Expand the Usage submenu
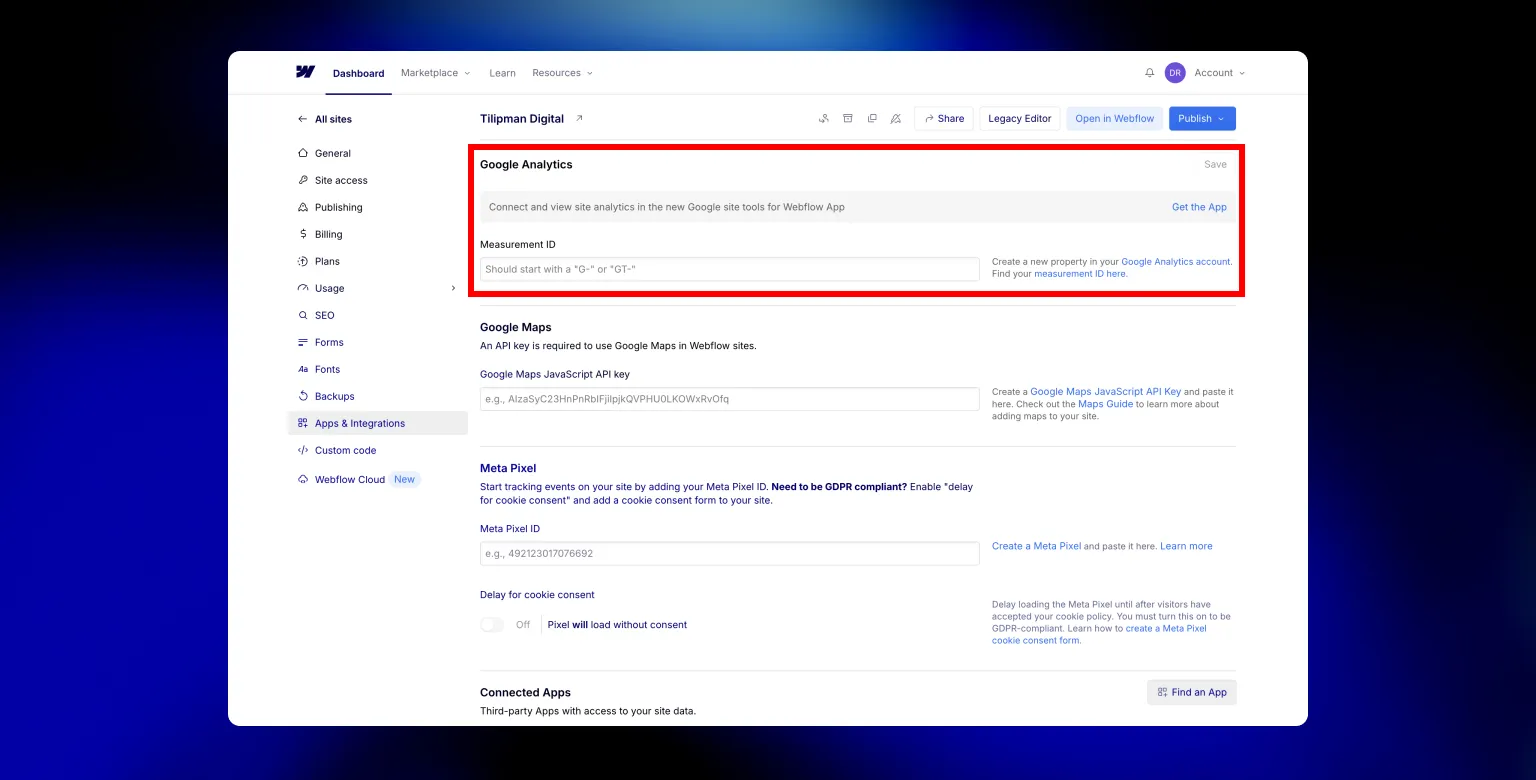This screenshot has height=780, width=1536. click(453, 288)
